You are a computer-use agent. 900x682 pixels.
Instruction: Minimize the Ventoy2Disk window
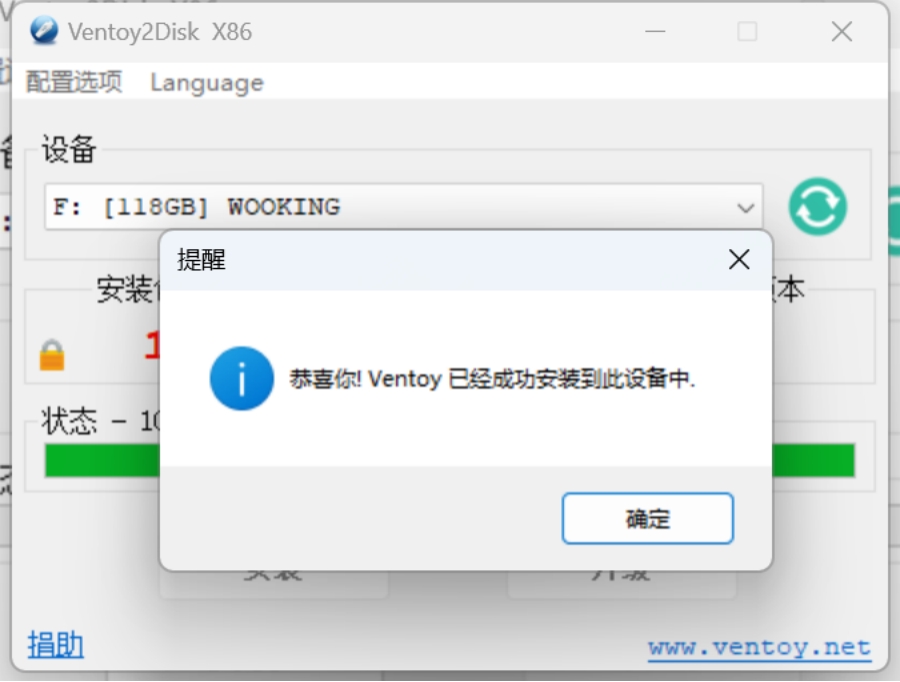655,32
